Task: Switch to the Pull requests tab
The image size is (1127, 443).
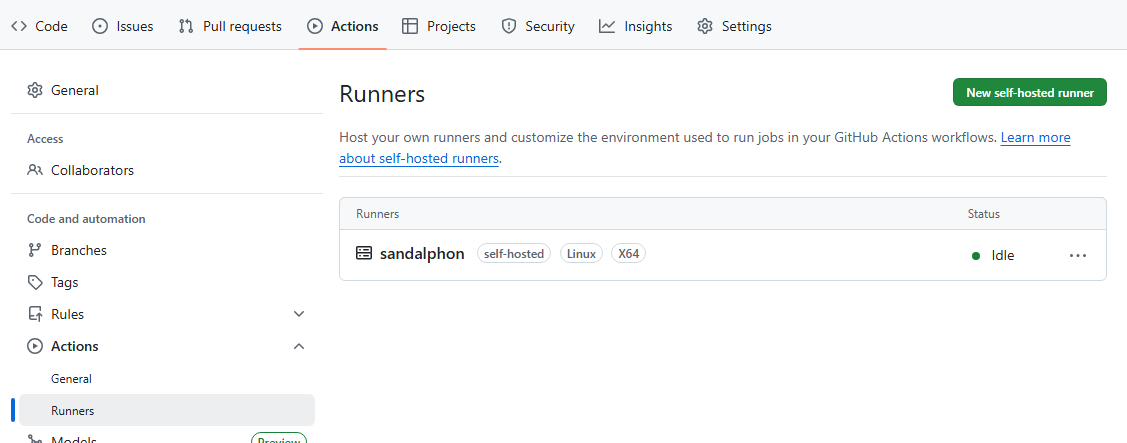Action: pyautogui.click(x=230, y=26)
